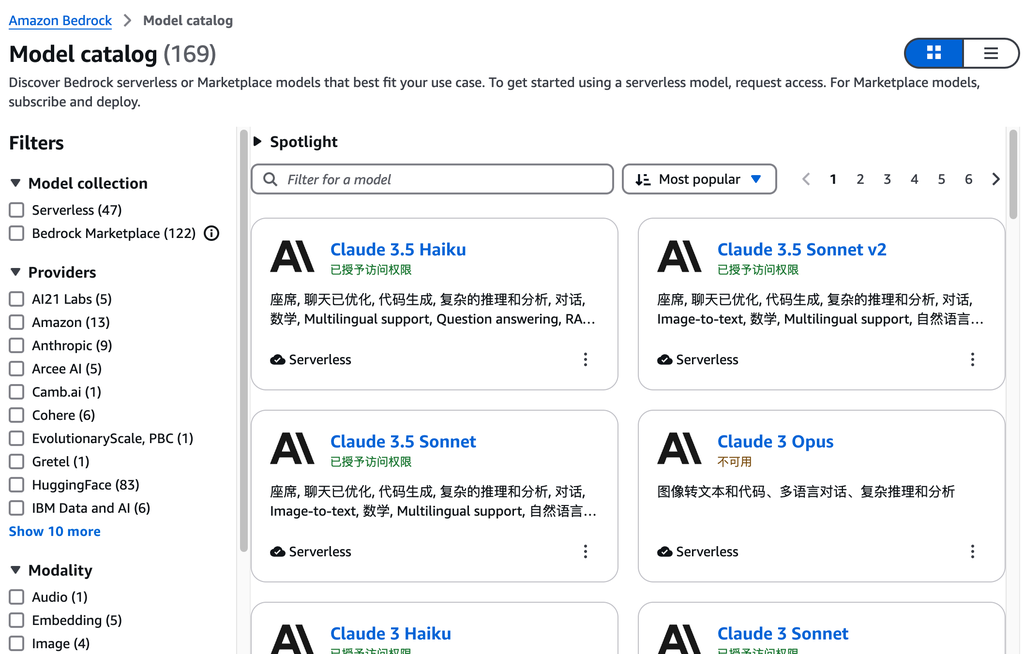The width and height of the screenshot is (1024, 654).
Task: Open results page 6
Action: click(968, 179)
